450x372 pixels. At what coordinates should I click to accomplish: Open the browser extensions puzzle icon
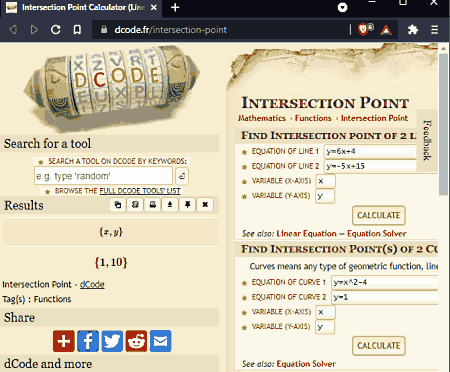point(413,30)
